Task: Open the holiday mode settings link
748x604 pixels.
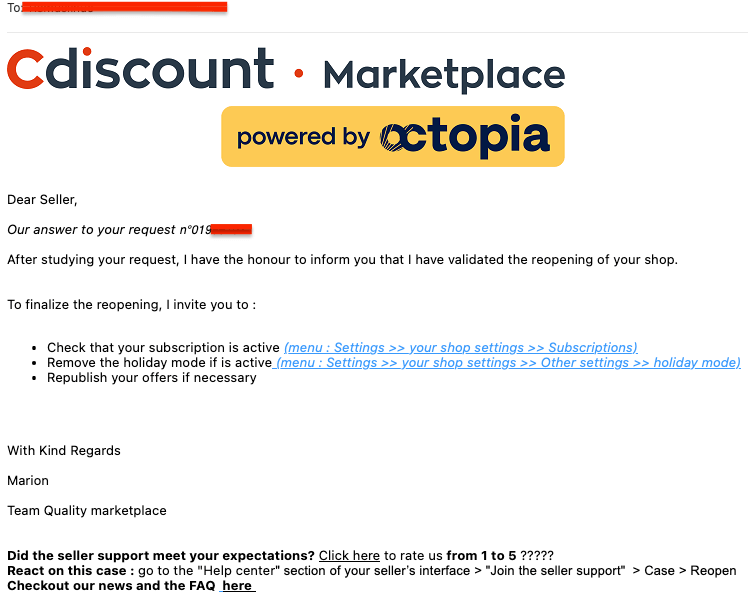Action: [x=508, y=363]
